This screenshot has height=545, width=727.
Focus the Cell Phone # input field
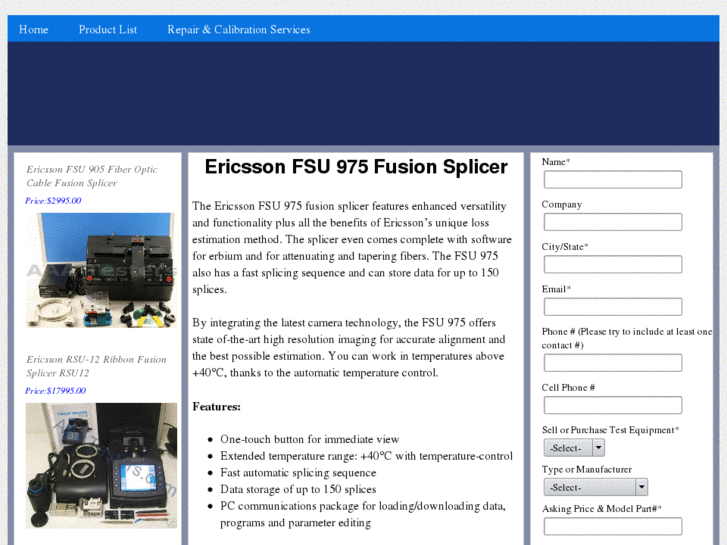click(x=612, y=405)
